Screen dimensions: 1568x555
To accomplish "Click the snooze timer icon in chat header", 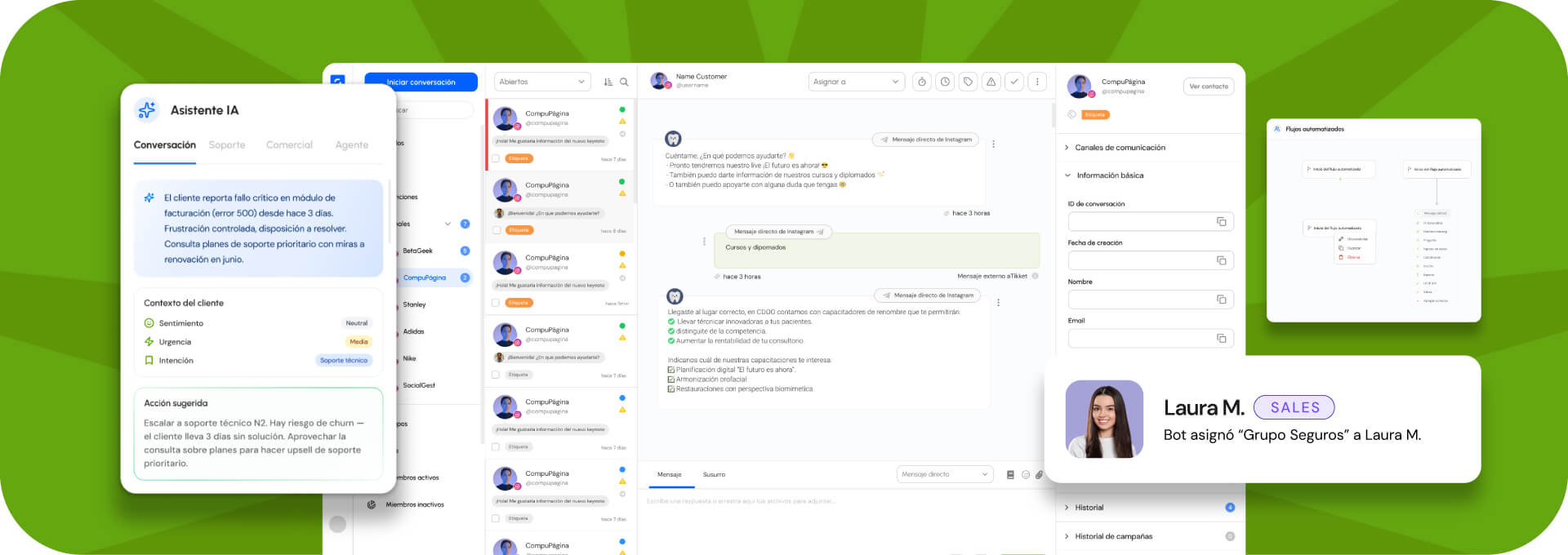I will [922, 82].
